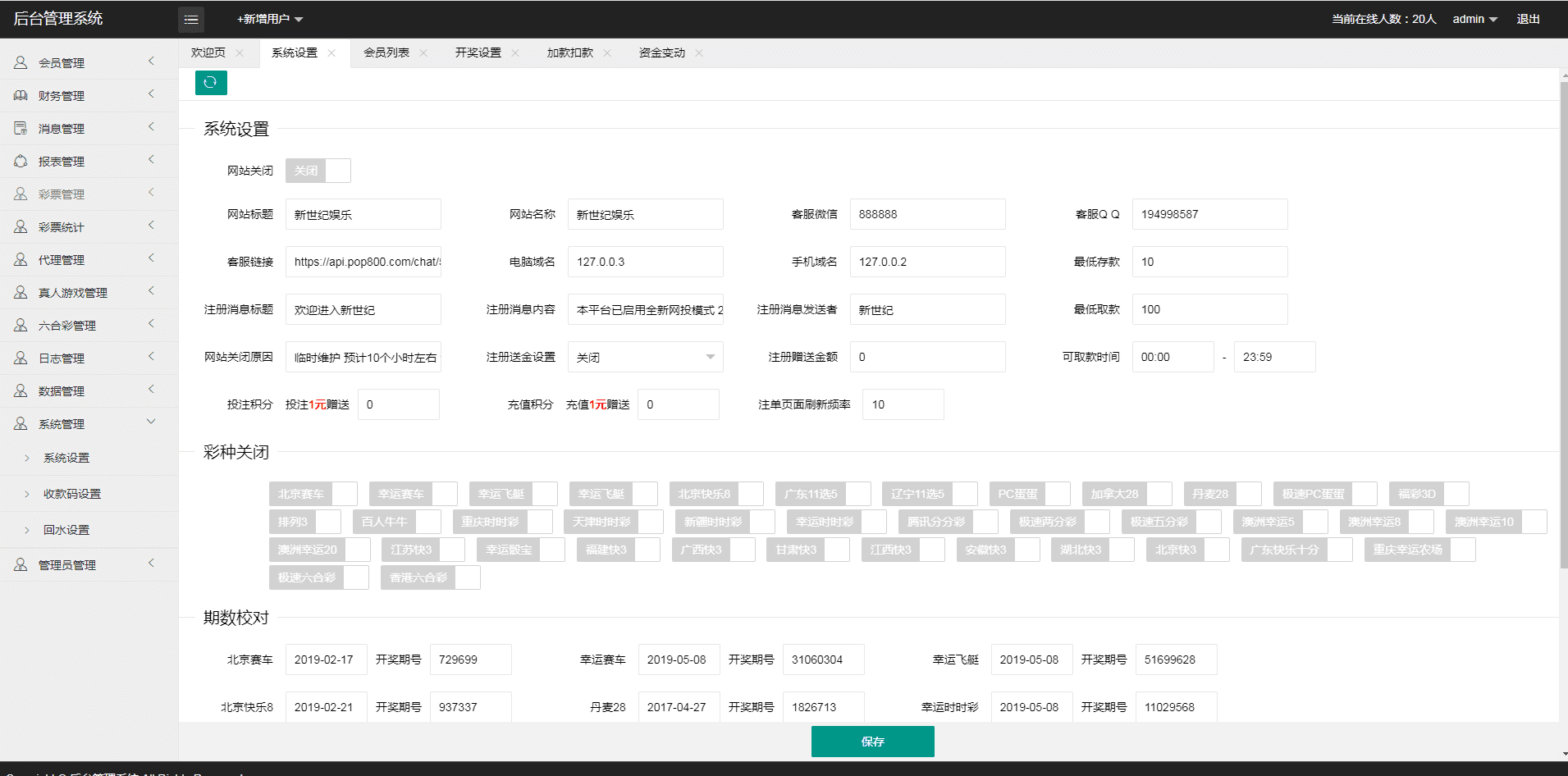Expand the +新增用户 dropdown menu
The height and width of the screenshot is (776, 1568).
point(270,20)
